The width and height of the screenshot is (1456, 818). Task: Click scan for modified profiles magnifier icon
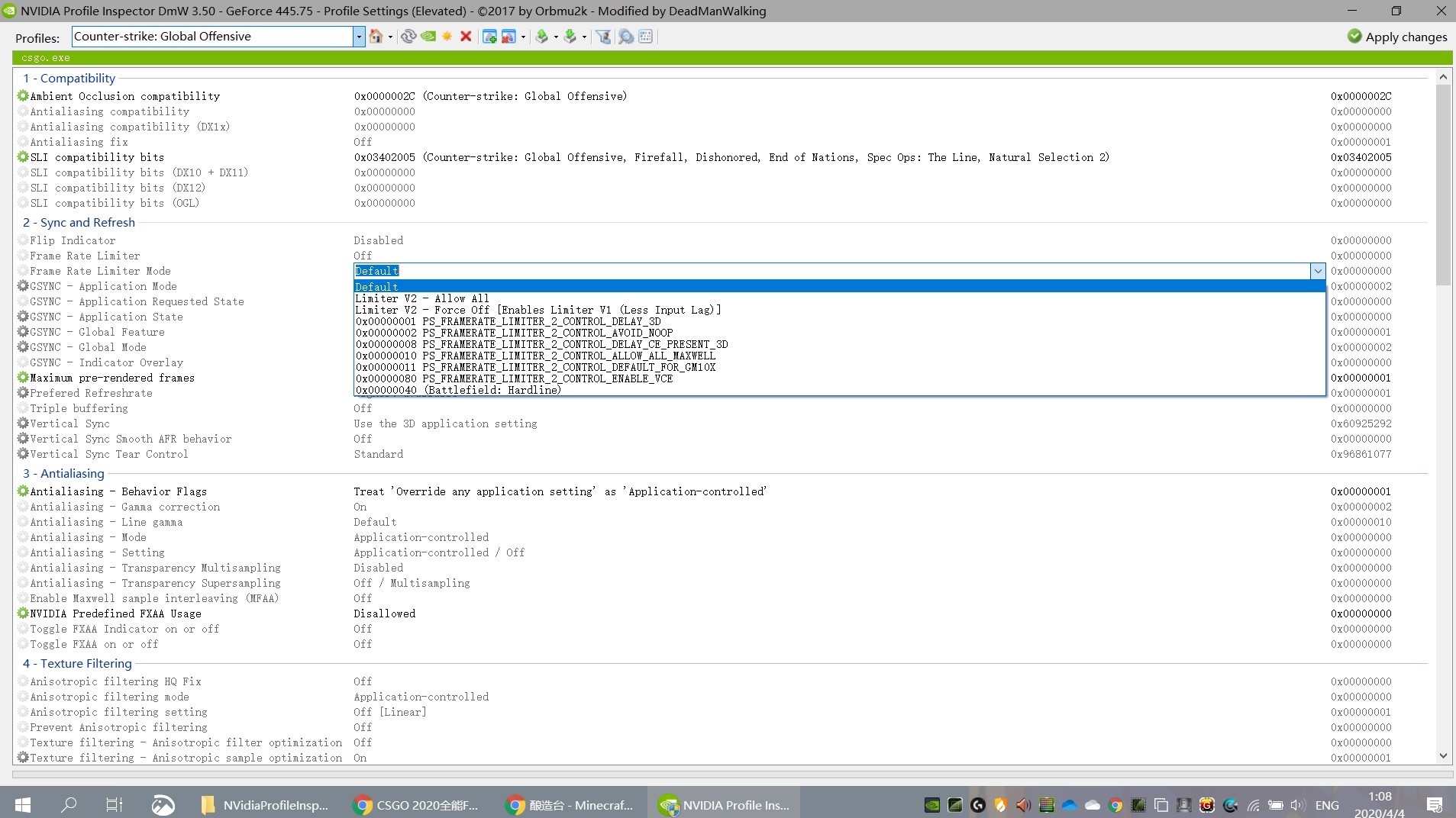[x=626, y=37]
